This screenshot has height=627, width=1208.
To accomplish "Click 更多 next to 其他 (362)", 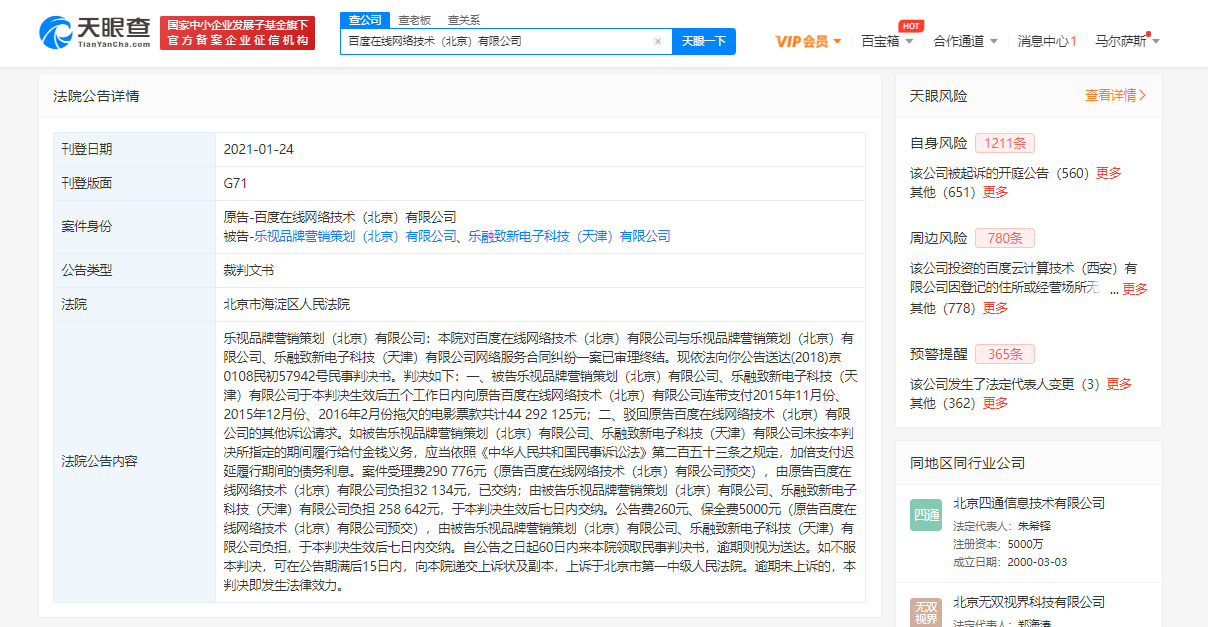I will pyautogui.click(x=996, y=404).
